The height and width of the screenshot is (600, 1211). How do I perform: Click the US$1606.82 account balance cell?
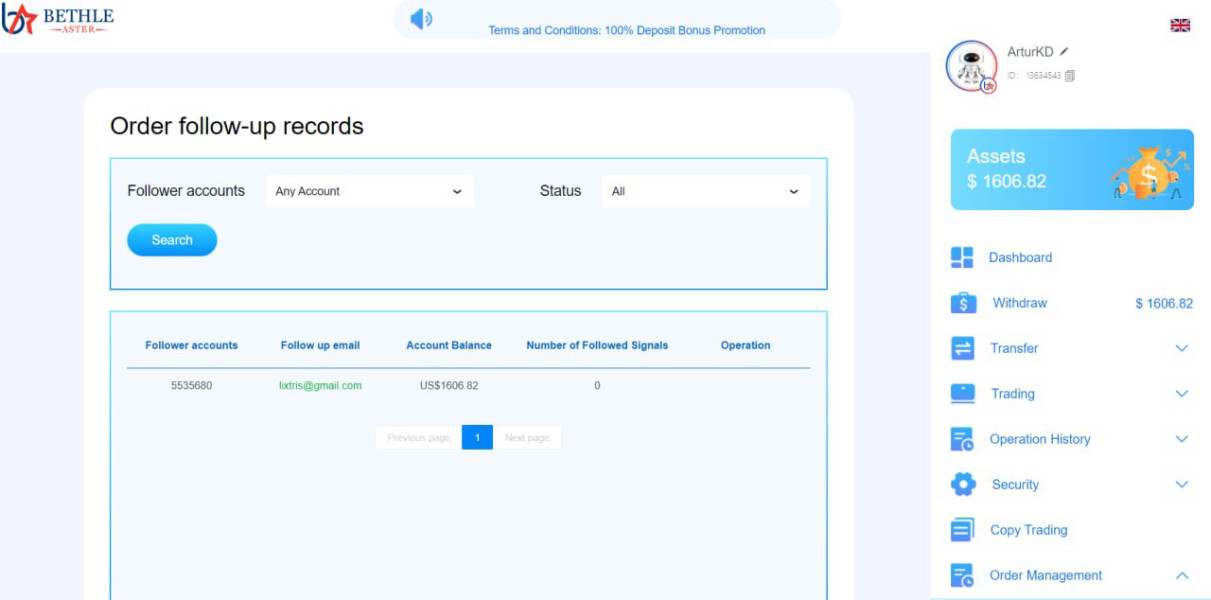[449, 385]
